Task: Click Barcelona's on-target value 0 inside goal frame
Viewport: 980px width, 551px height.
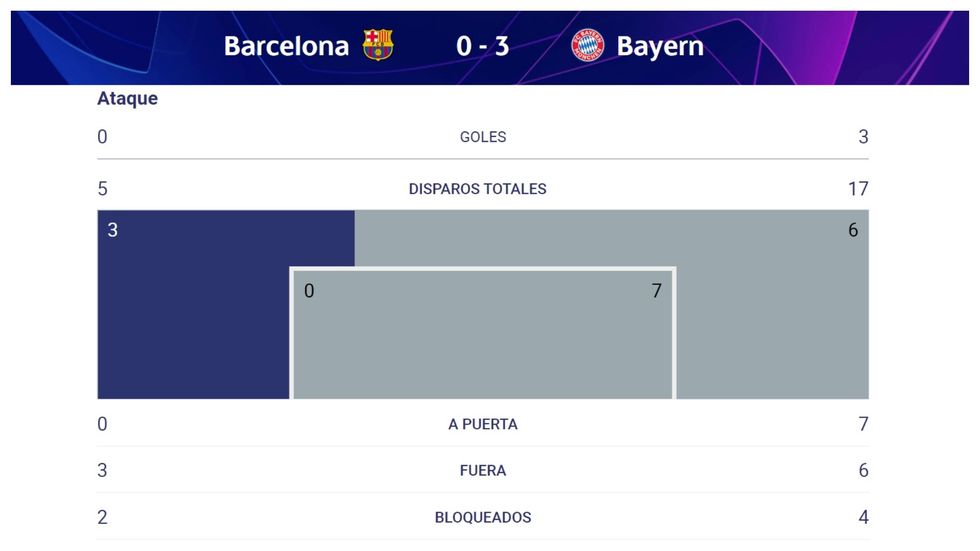Action: [x=309, y=291]
